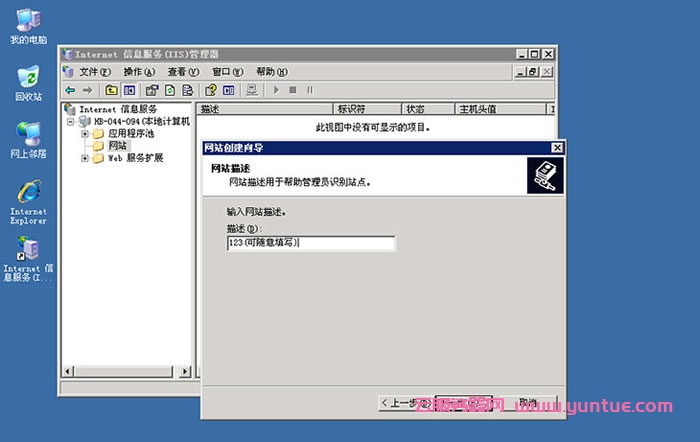Open 我的电脑 desktop icon

click(x=28, y=20)
